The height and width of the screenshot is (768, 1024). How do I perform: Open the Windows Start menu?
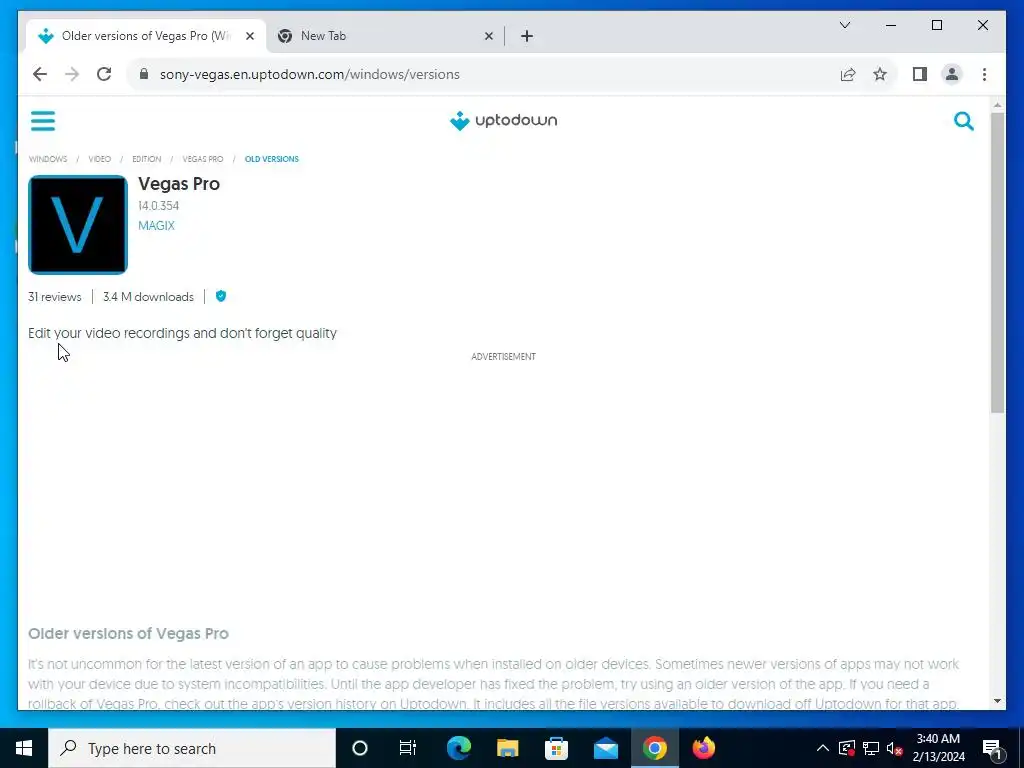24,748
